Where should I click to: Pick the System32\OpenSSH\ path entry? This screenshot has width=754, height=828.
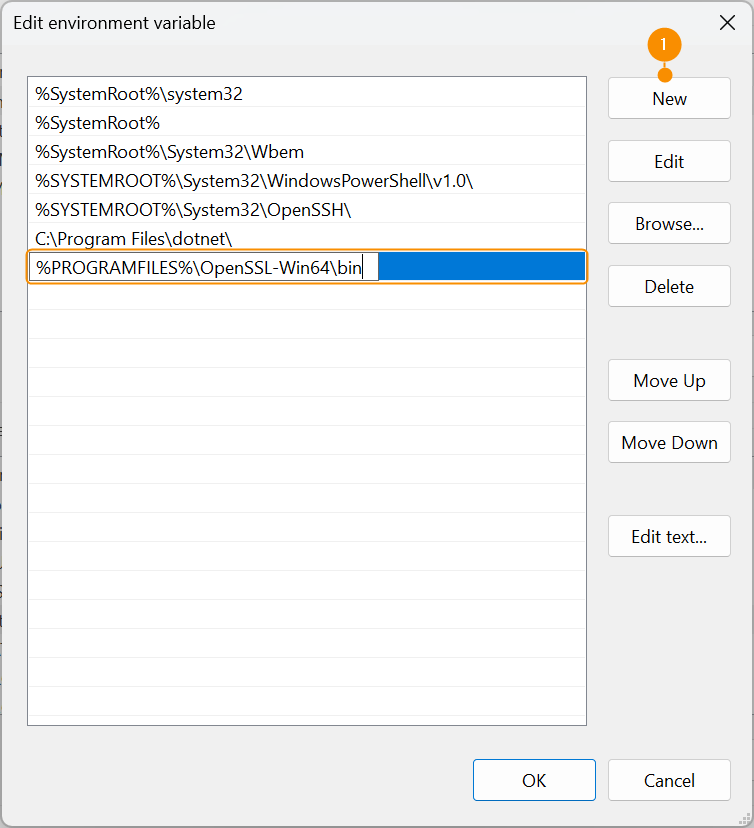pyautogui.click(x=193, y=210)
